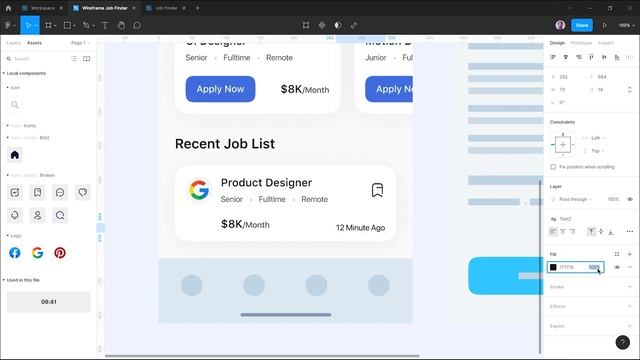The image size is (640, 360).
Task: Select the profile user icon component
Action: click(38, 215)
